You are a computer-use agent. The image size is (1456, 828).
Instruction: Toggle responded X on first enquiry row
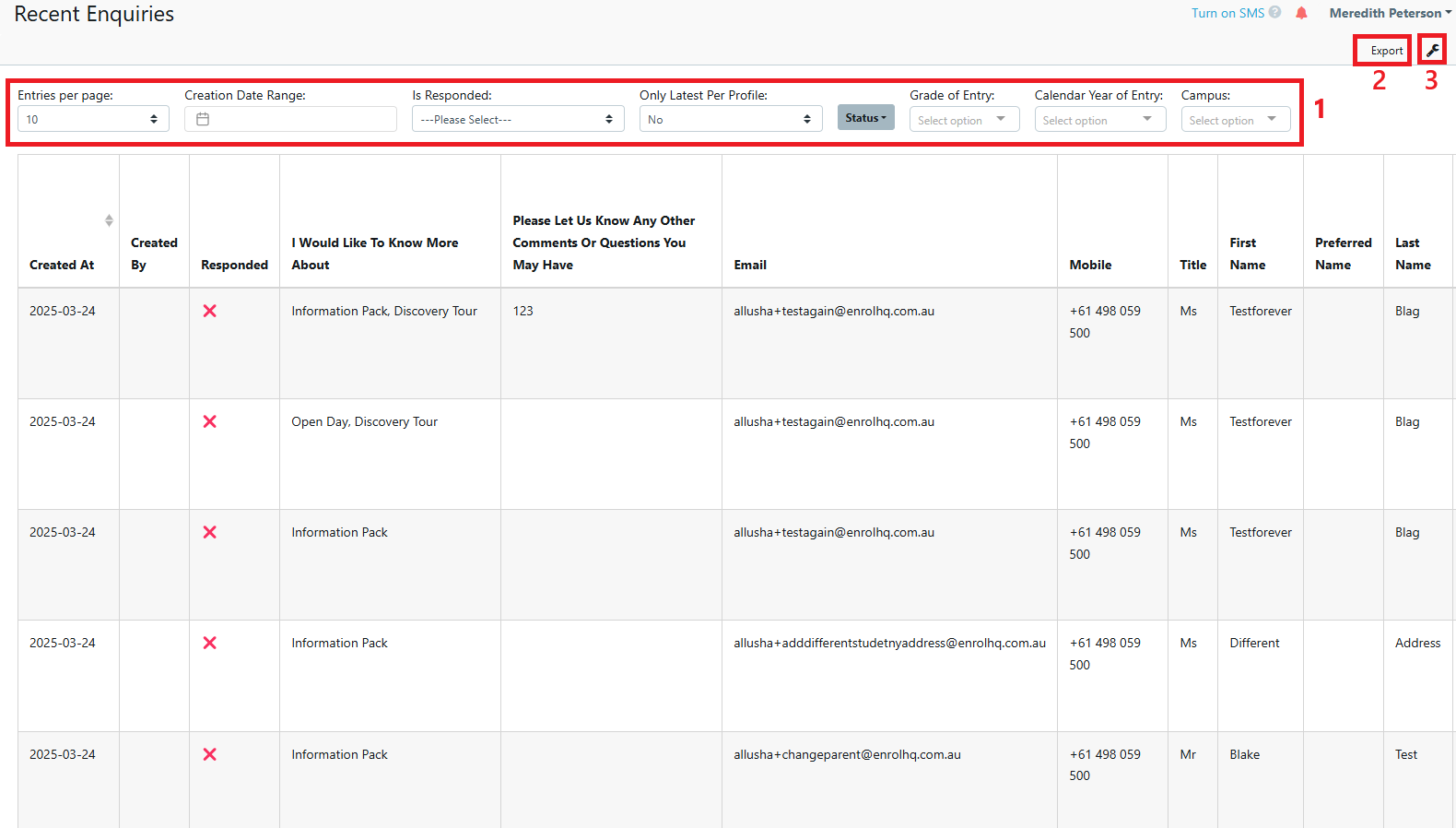(x=210, y=311)
